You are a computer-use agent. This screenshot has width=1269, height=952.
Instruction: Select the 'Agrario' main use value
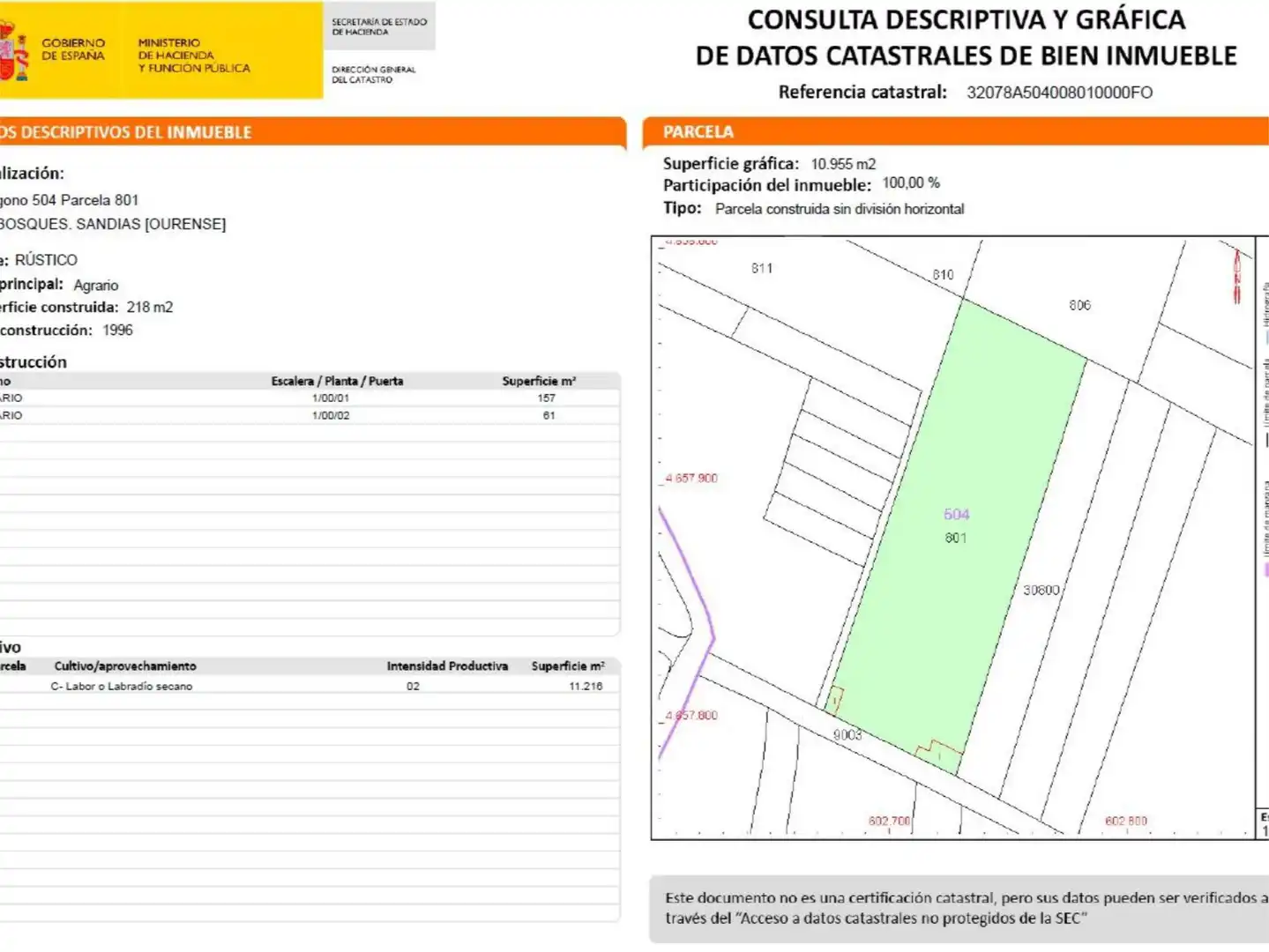(96, 285)
